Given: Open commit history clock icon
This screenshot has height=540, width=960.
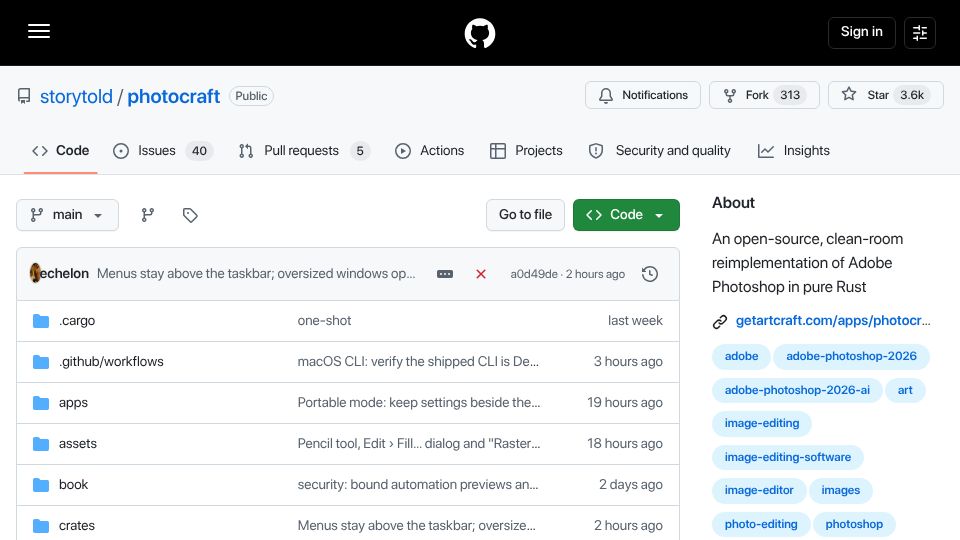Looking at the screenshot, I should [x=650, y=274].
